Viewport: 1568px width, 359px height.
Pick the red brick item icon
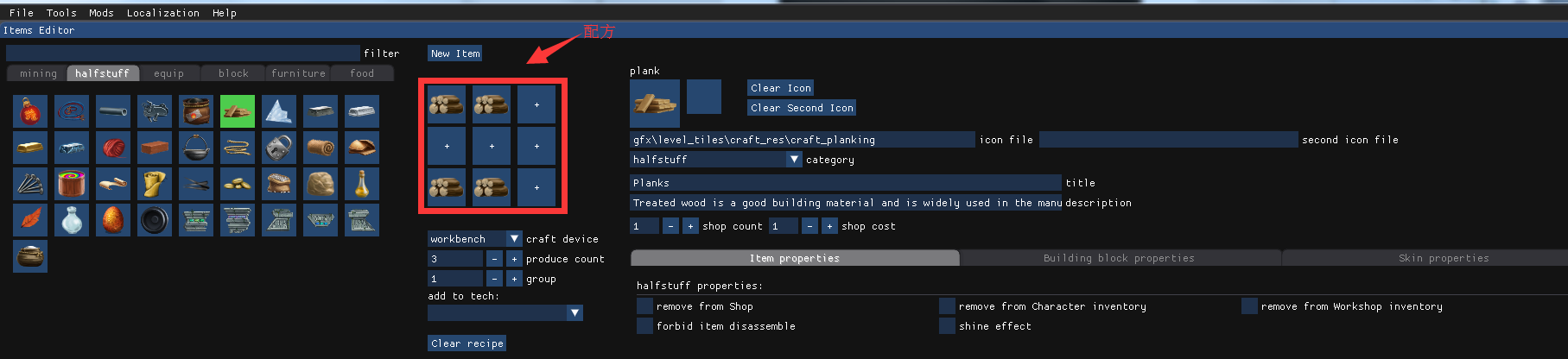click(x=155, y=148)
